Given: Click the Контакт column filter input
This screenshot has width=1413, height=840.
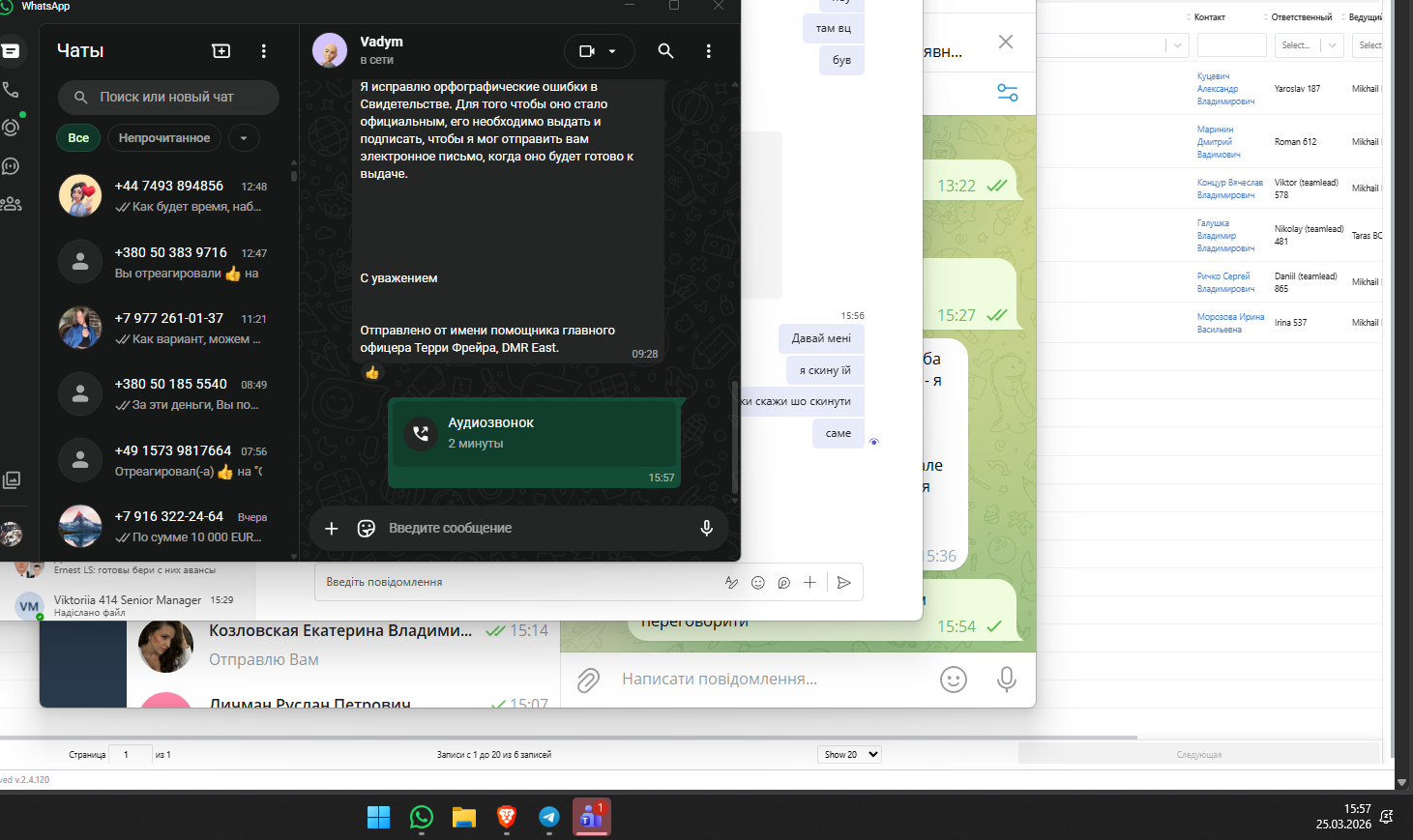Looking at the screenshot, I should (x=1231, y=45).
